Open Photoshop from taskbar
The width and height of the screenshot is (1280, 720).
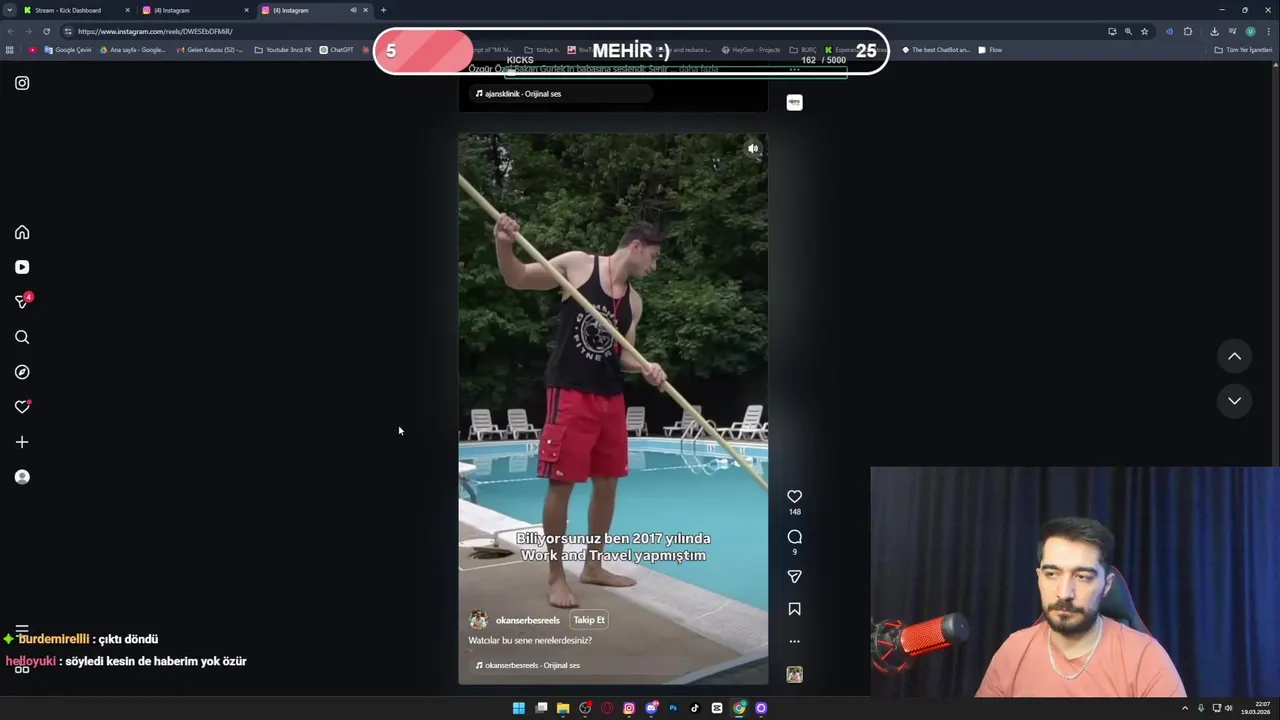[x=673, y=708]
